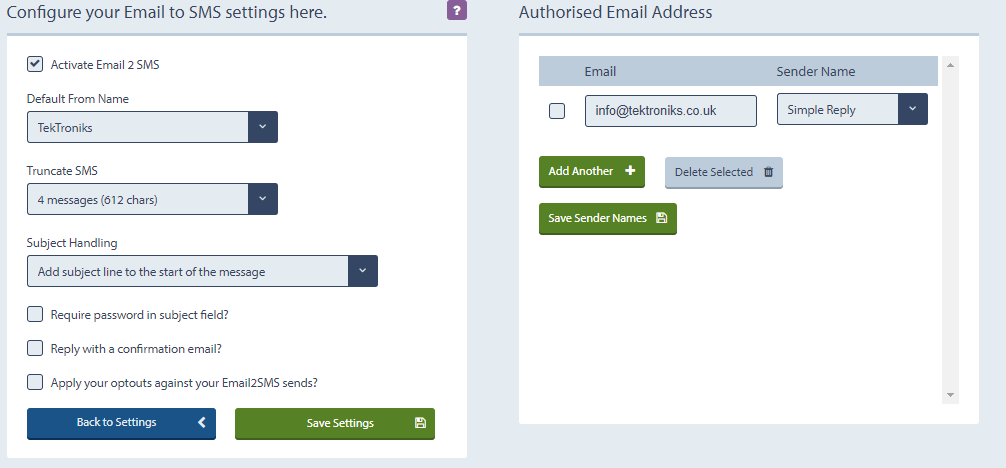Click the Save Sender Names button

click(x=608, y=219)
